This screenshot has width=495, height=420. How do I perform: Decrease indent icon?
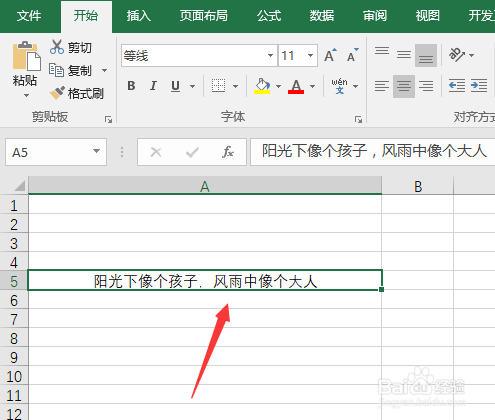tap(457, 86)
